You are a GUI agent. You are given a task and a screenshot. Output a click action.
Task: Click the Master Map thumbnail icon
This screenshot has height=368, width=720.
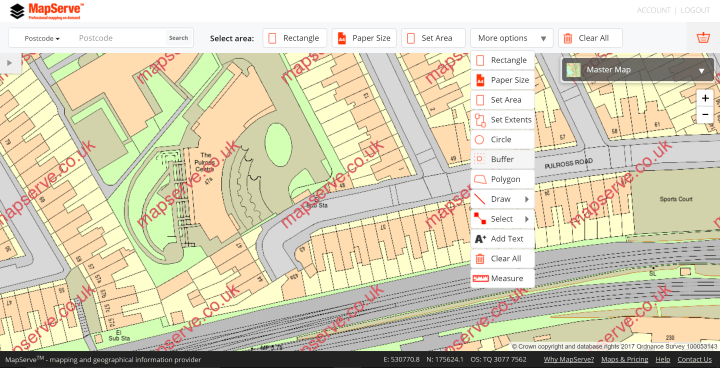(573, 70)
